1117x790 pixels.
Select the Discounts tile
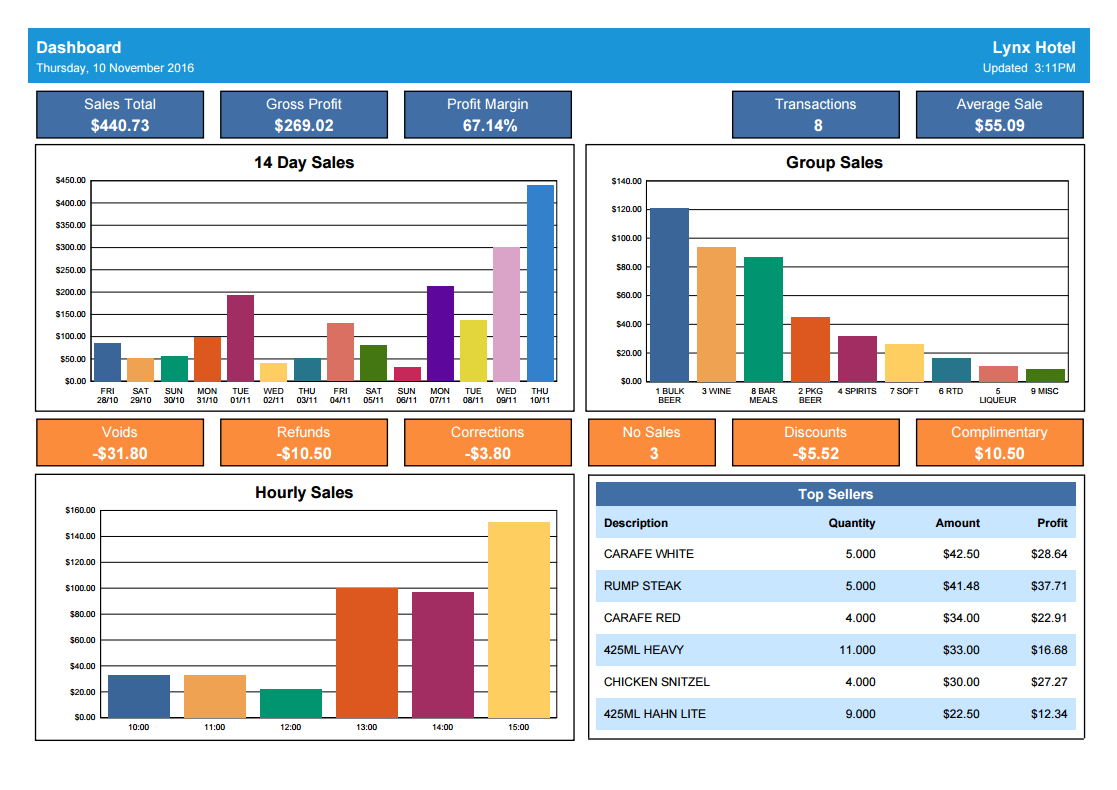pyautogui.click(x=816, y=443)
